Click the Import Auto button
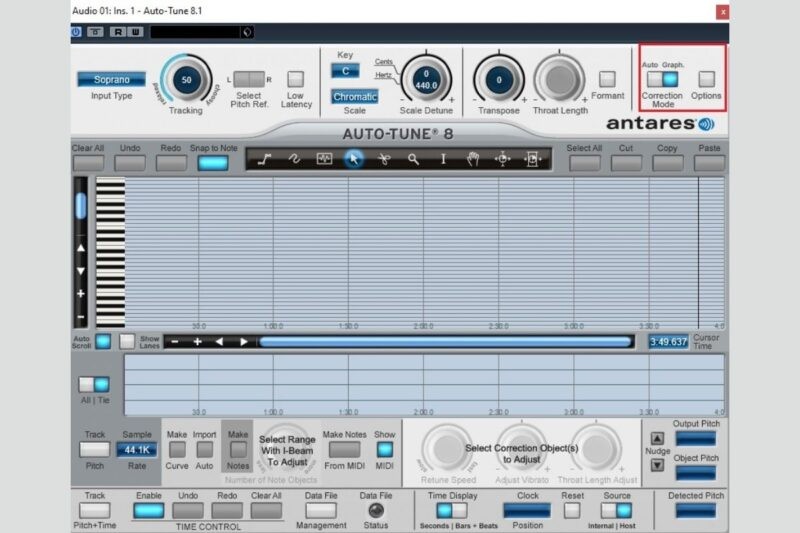Viewport: 800px width, 533px height. pos(205,449)
